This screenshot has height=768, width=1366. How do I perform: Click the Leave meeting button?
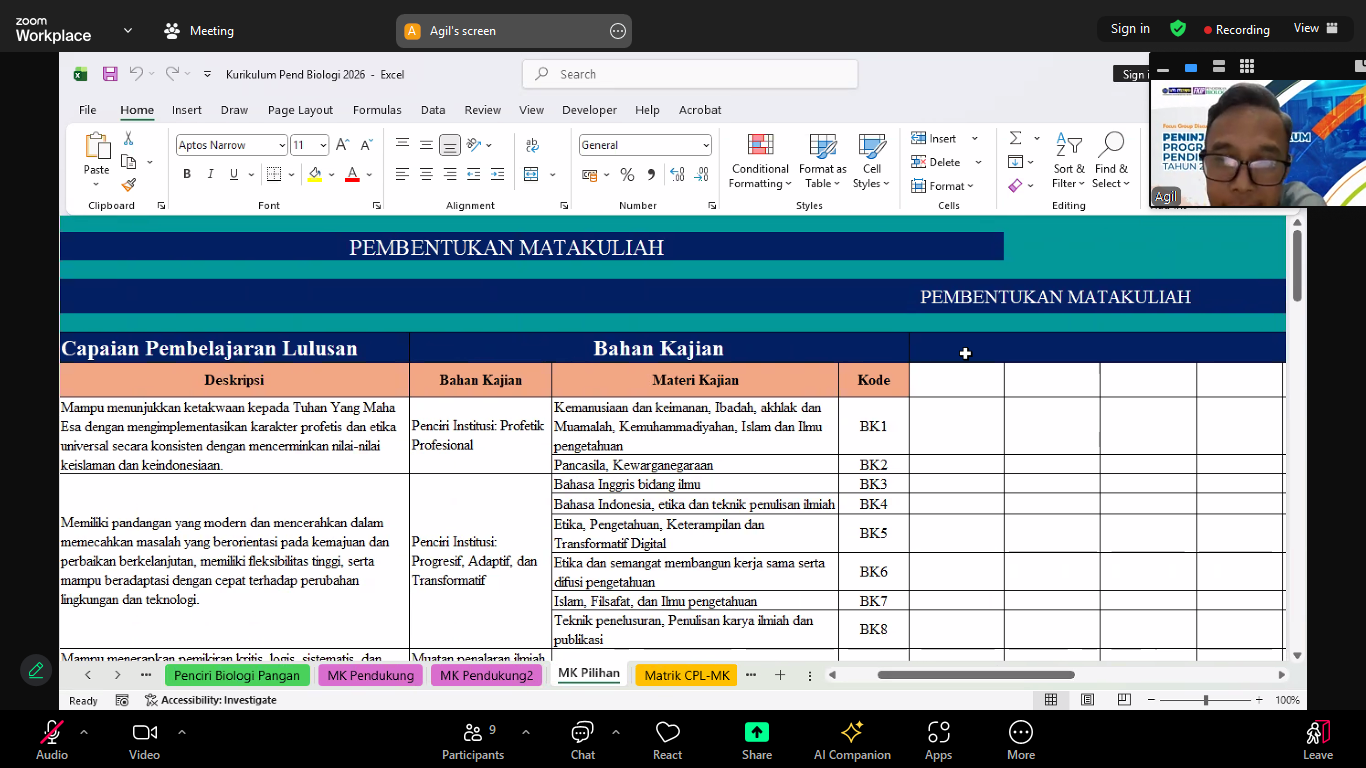coord(1317,740)
